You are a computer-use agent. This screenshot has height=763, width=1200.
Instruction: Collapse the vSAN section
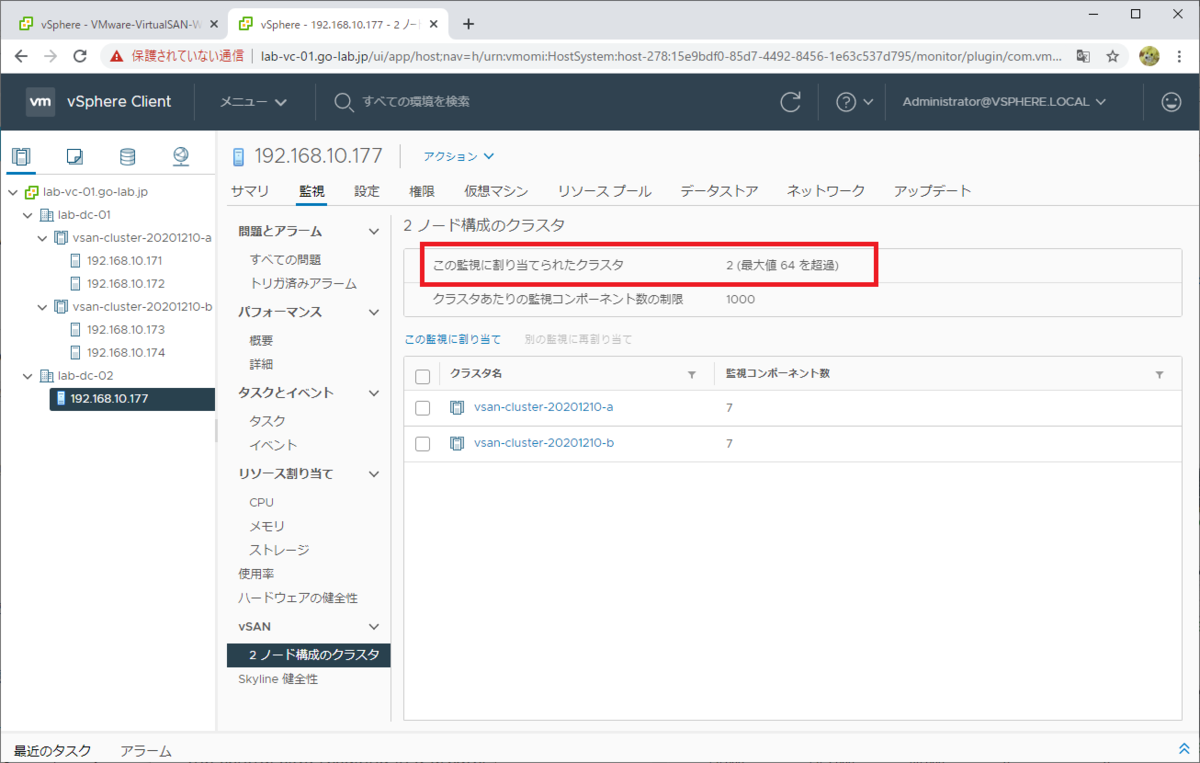tap(374, 626)
